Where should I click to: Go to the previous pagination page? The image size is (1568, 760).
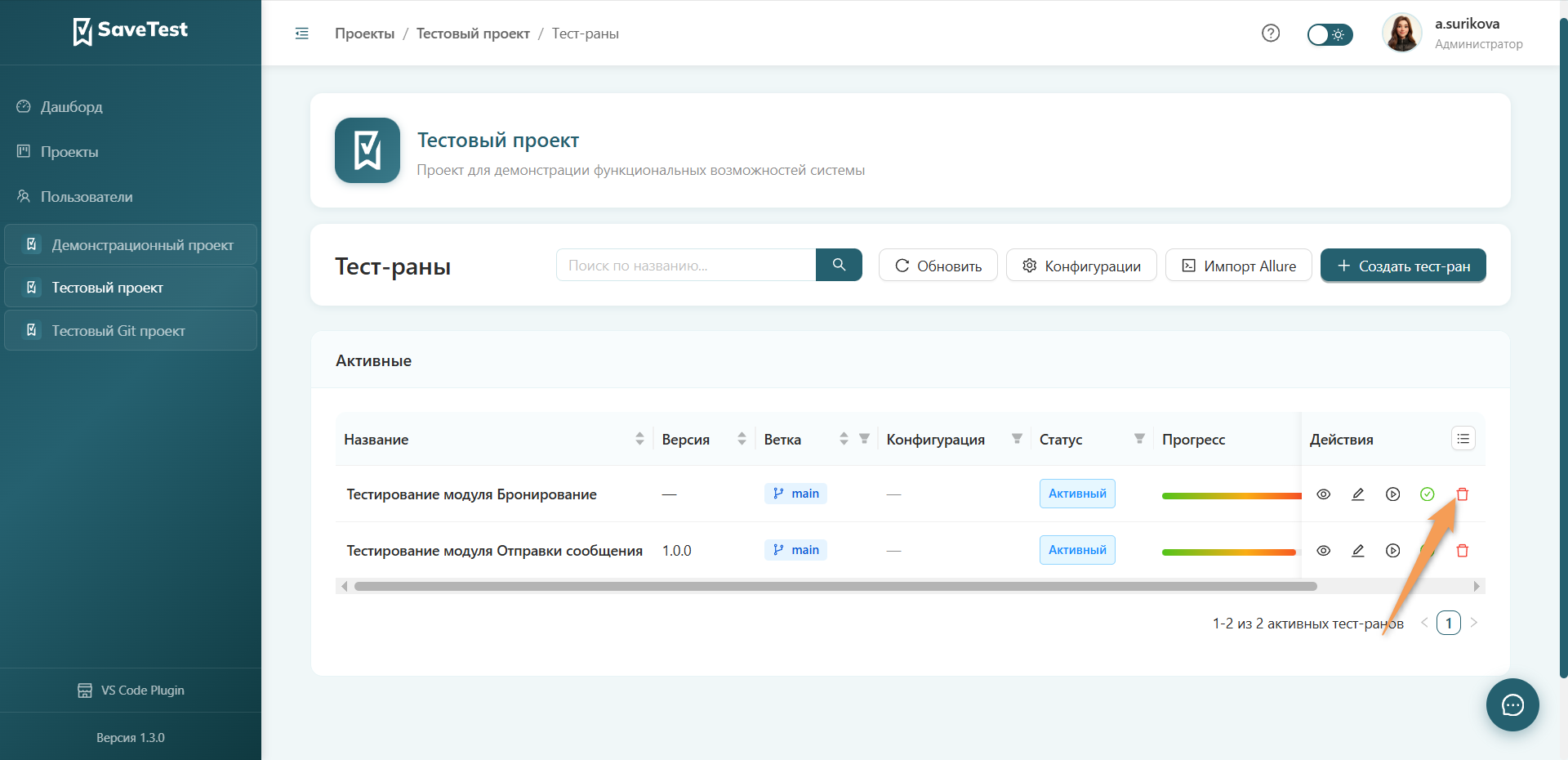pyautogui.click(x=1424, y=623)
